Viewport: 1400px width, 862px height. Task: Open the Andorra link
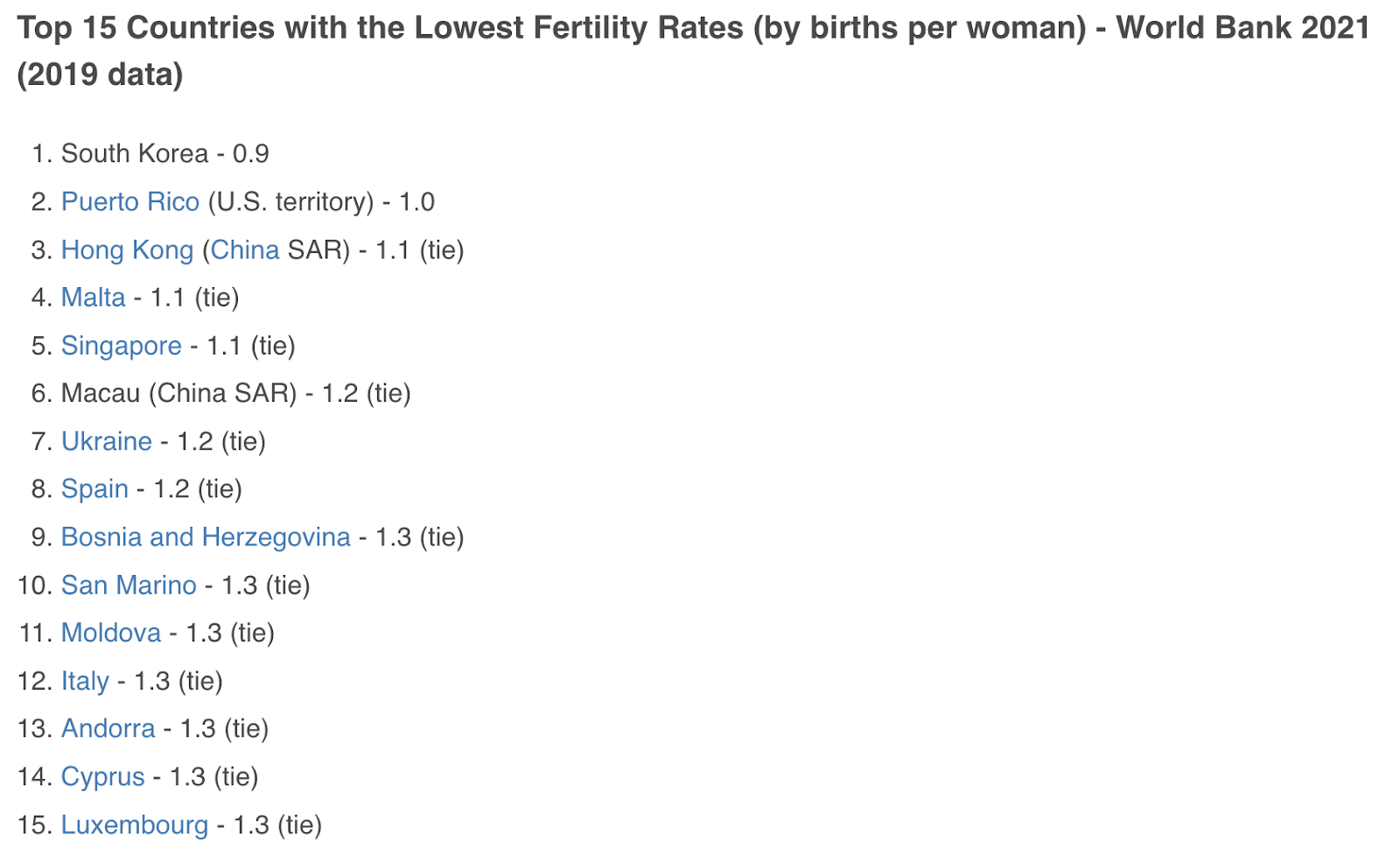pyautogui.click(x=108, y=728)
